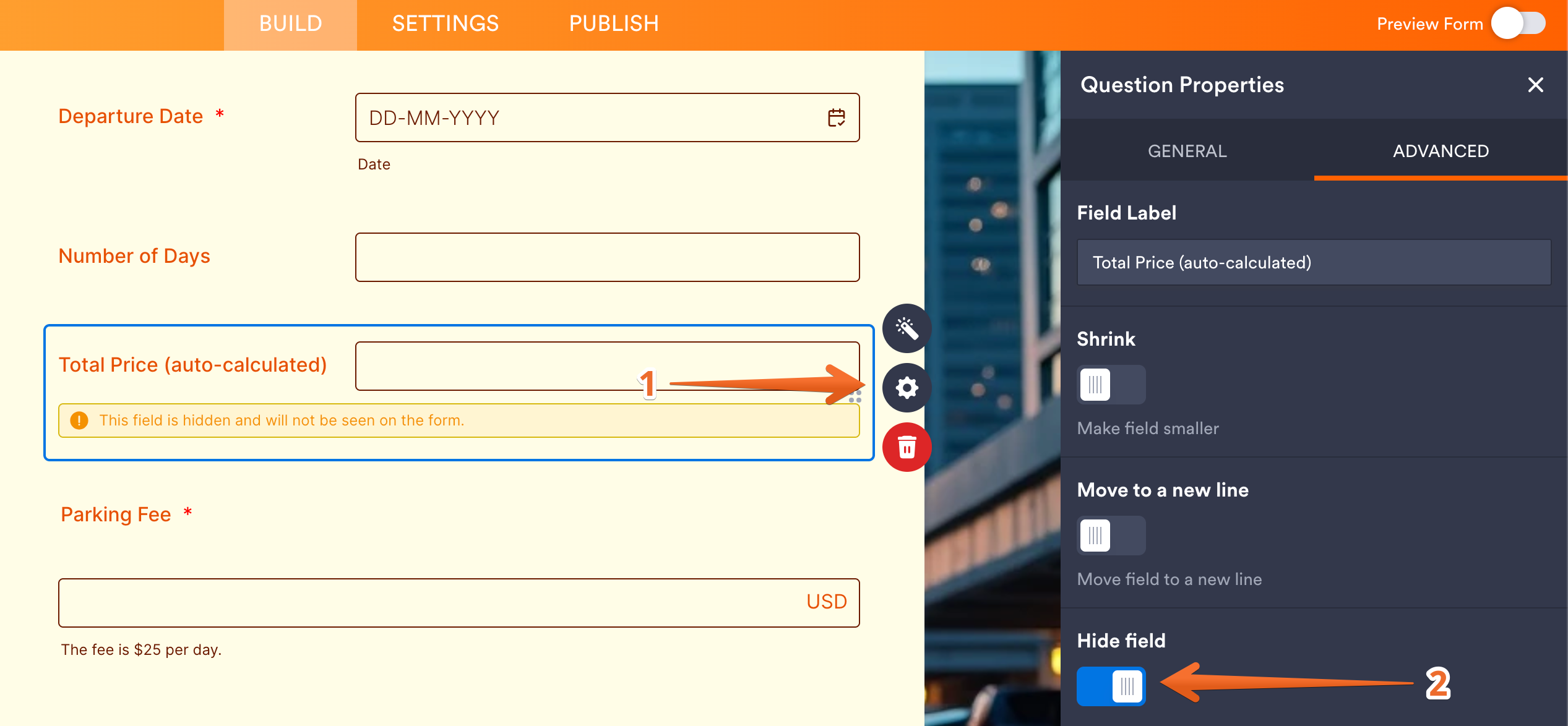
Task: Click the Number of Days input box
Action: click(x=607, y=257)
